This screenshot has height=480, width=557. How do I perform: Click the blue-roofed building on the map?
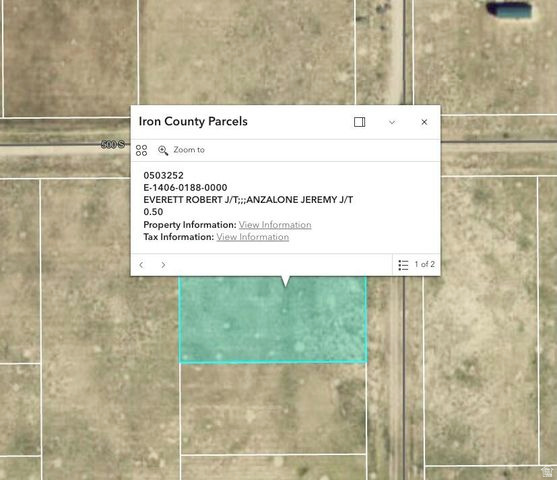511,11
